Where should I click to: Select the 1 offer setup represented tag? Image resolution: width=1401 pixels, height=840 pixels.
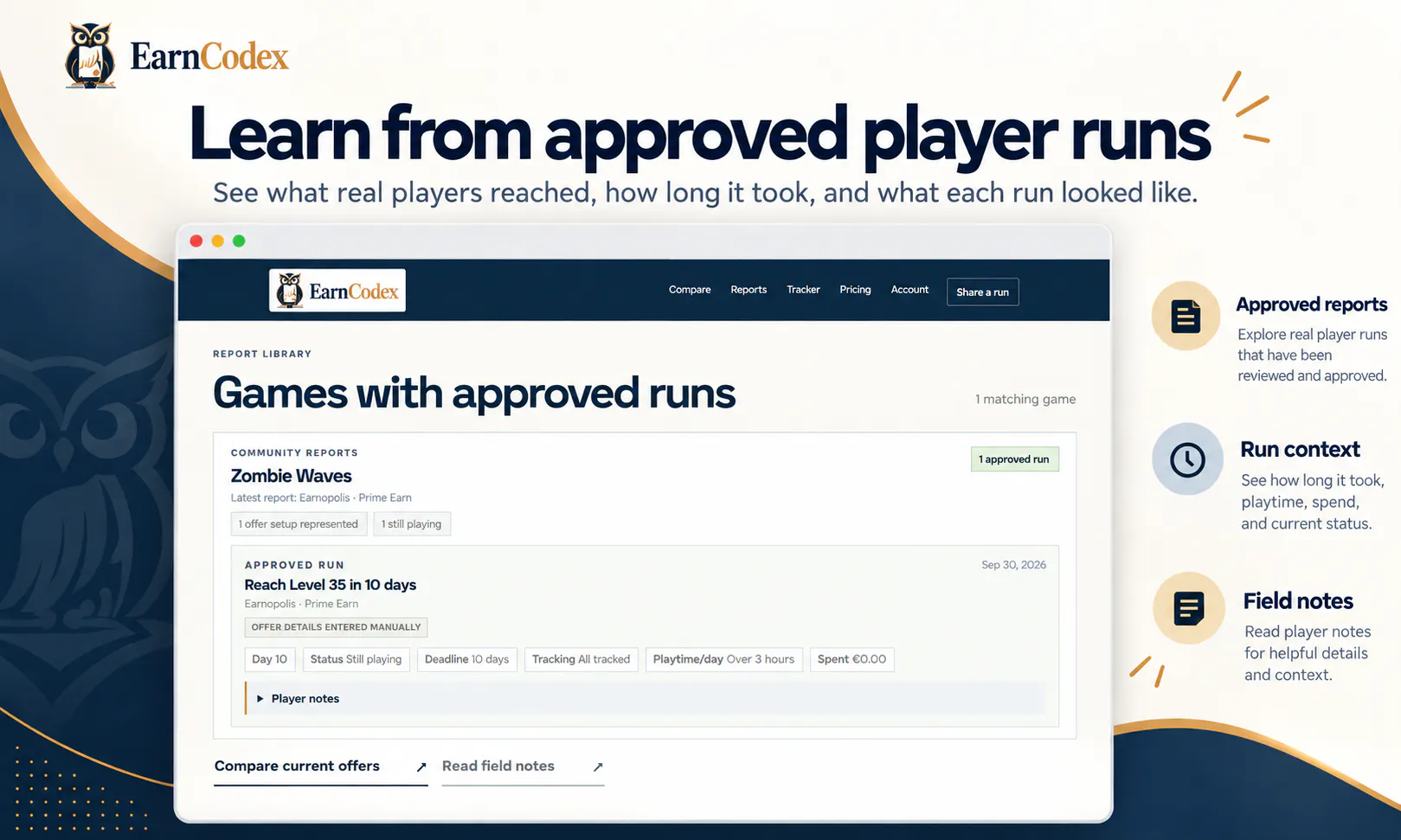coord(299,524)
